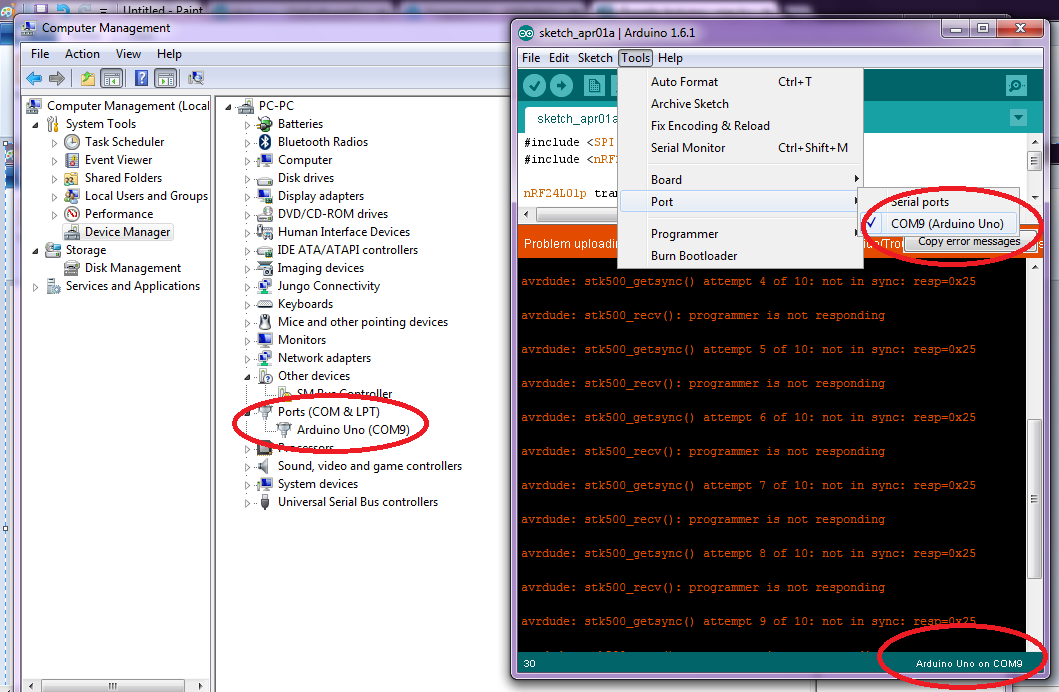Screen dimensions: 1059x692
Task: Expand the Batteries node
Action: coord(247,125)
